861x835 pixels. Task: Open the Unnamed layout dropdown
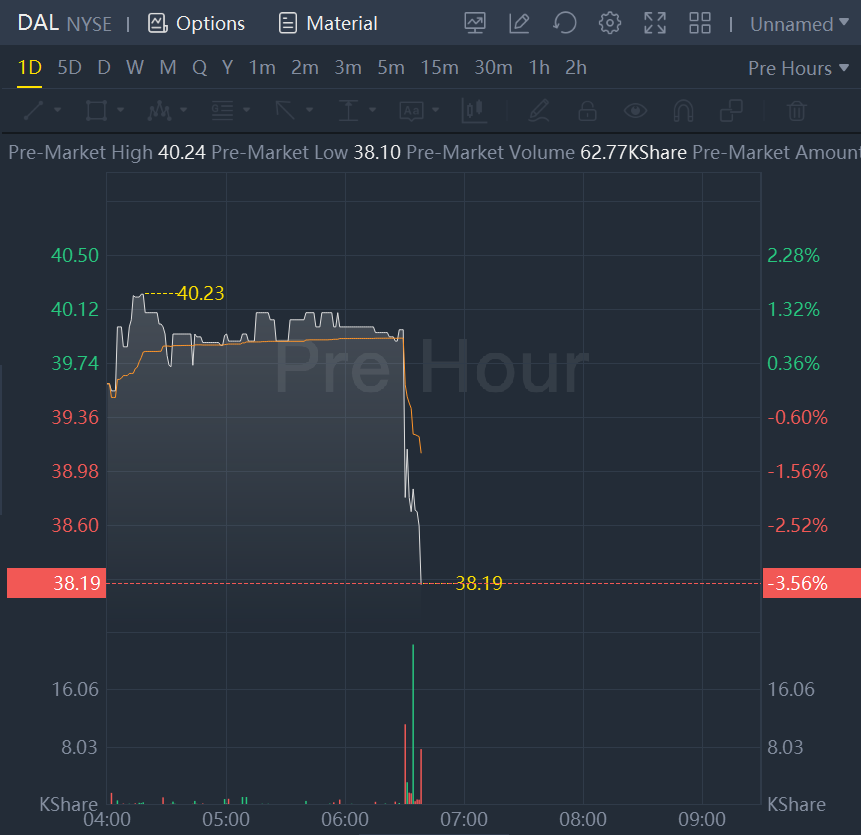tap(799, 24)
